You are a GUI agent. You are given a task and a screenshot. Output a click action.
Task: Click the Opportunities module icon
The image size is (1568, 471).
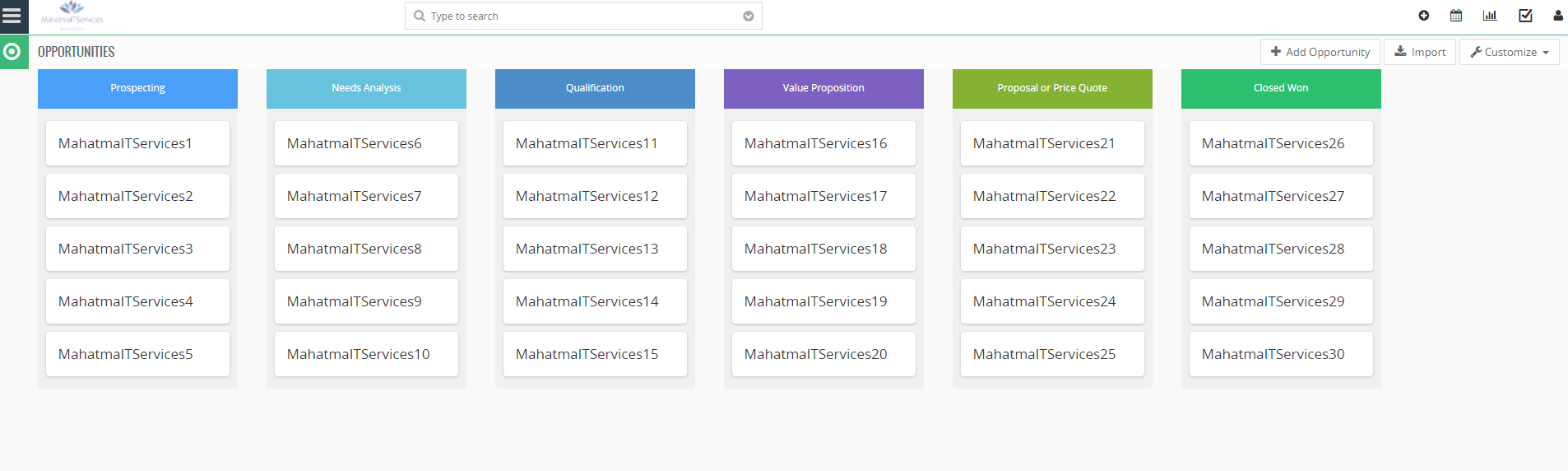(12, 52)
